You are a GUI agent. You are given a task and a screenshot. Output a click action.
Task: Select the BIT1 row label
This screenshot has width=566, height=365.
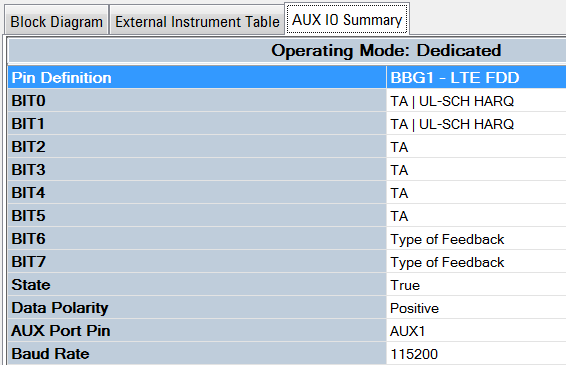(197, 124)
